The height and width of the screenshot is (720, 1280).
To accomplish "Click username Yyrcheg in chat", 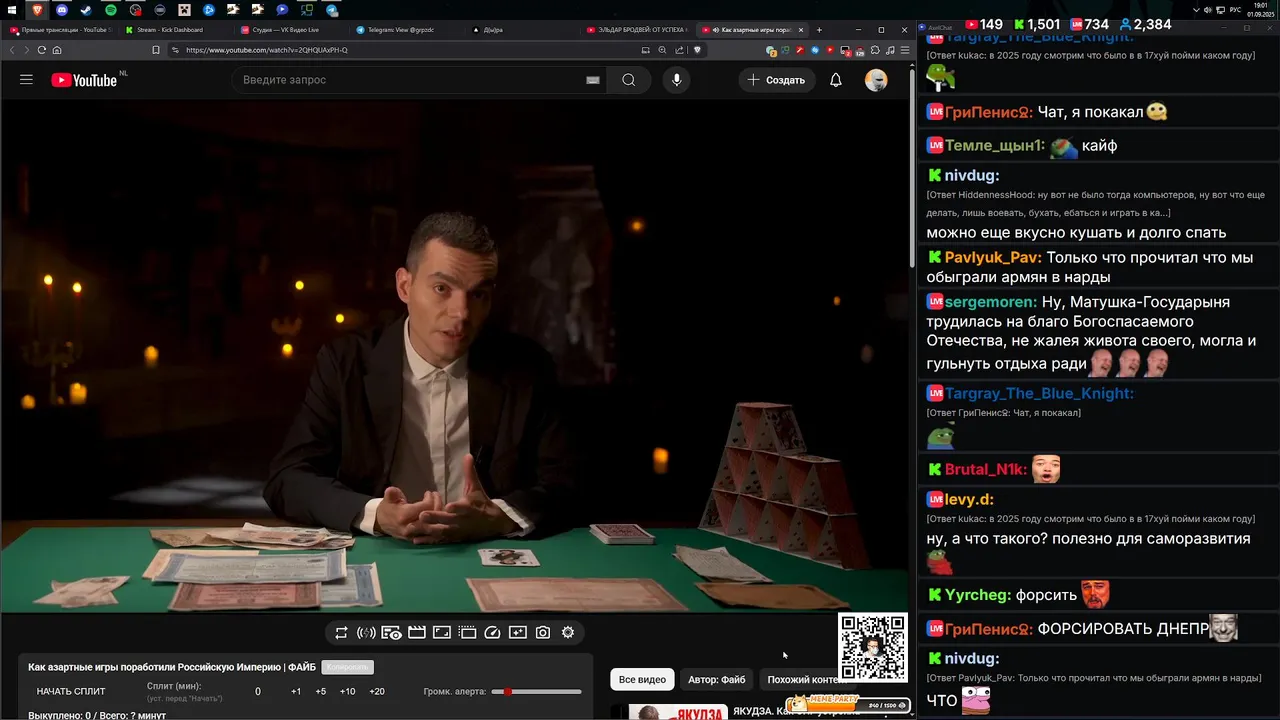I will tap(977, 595).
